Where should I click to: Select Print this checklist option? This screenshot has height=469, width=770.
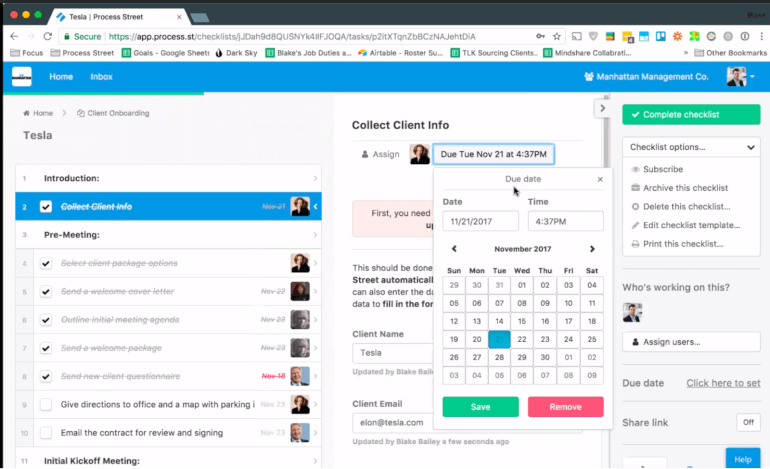[x=683, y=244]
